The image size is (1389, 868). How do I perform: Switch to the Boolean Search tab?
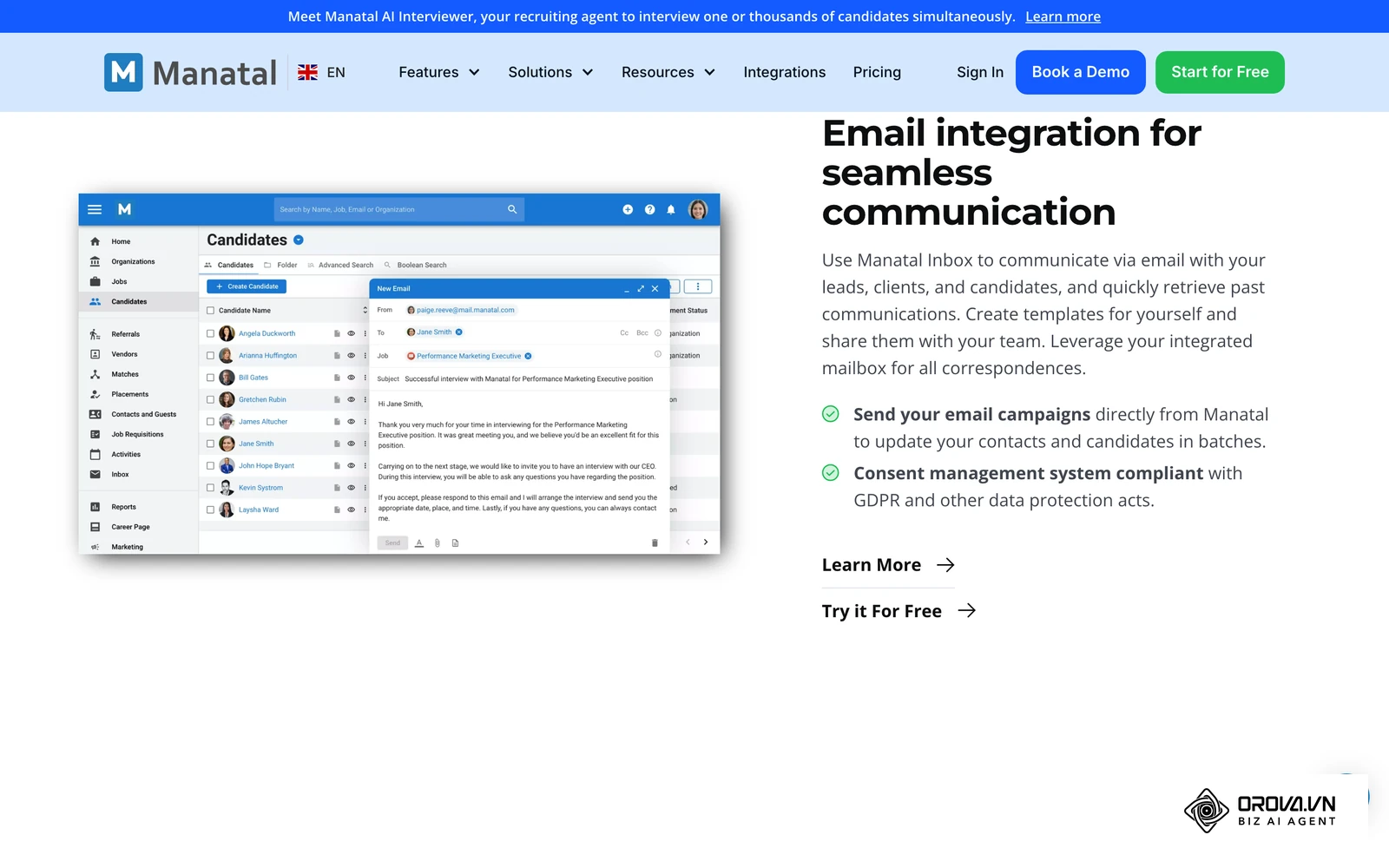click(416, 265)
